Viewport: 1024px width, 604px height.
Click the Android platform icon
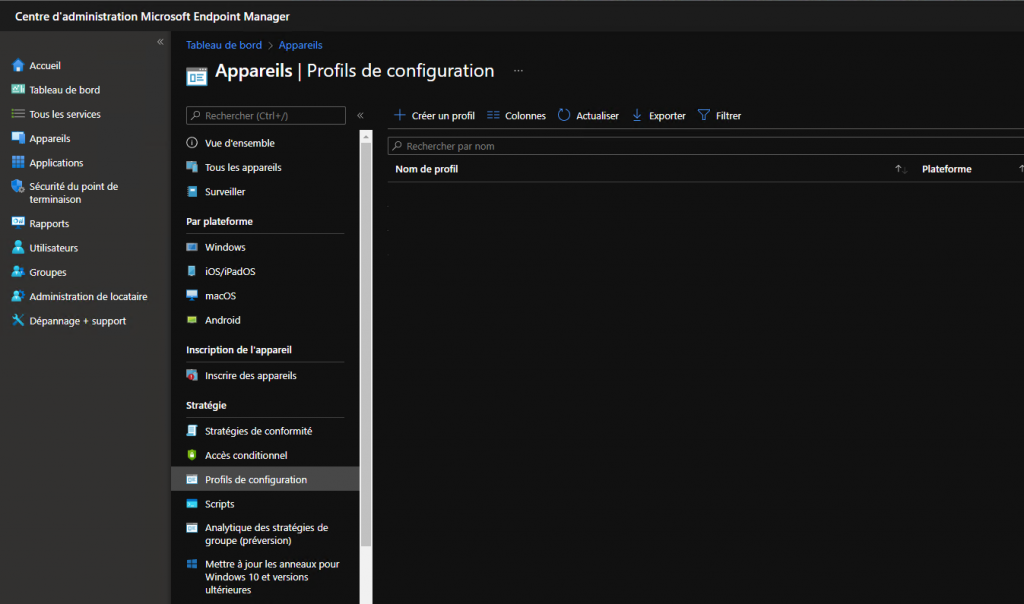(192, 320)
